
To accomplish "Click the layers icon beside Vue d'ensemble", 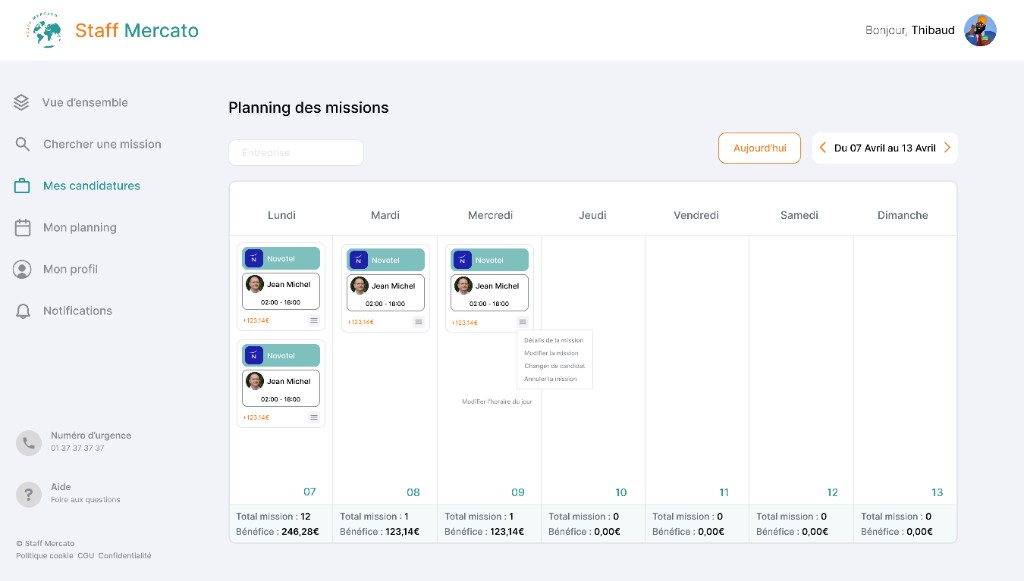I will coord(22,102).
